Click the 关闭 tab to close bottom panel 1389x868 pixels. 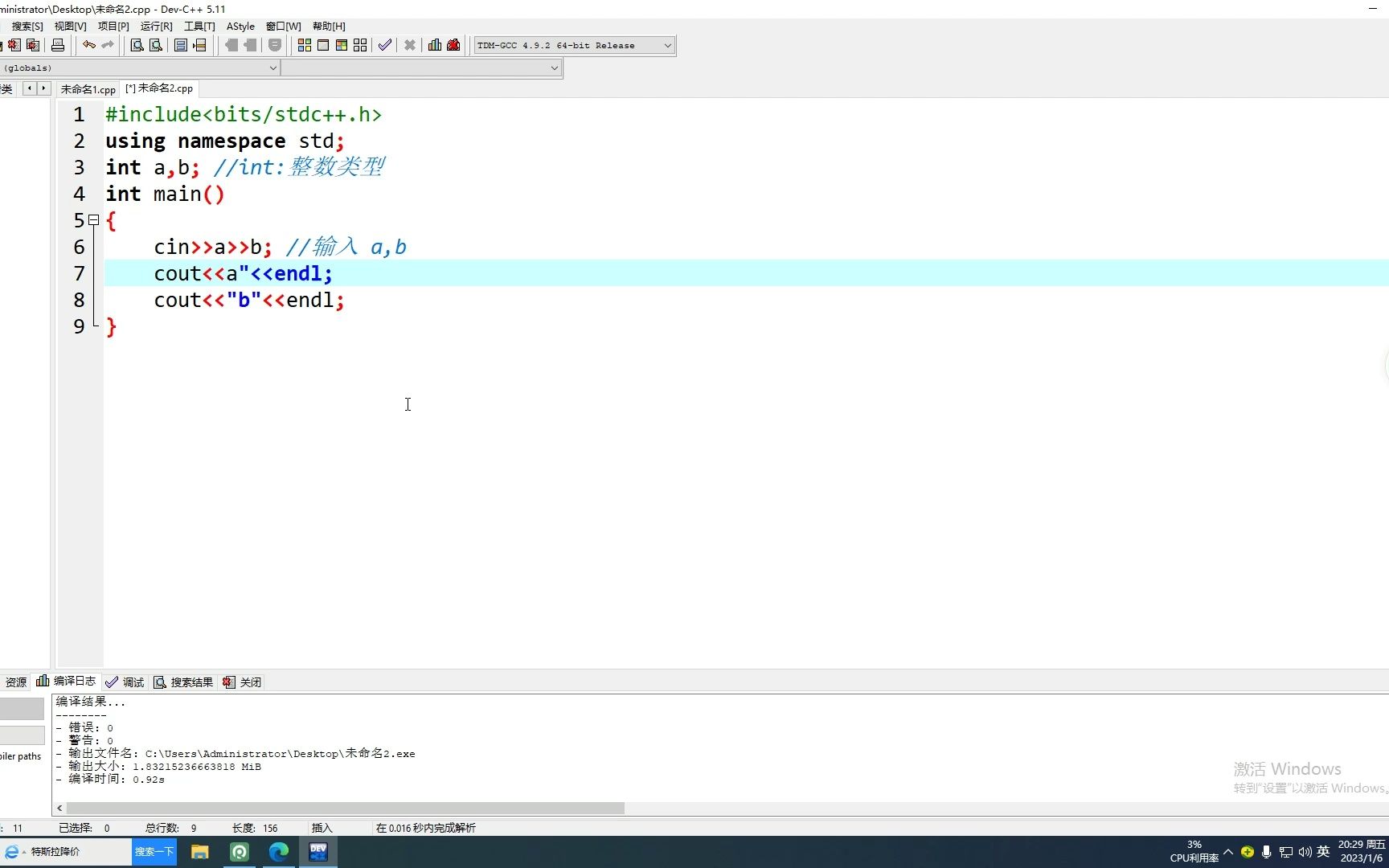coord(243,682)
